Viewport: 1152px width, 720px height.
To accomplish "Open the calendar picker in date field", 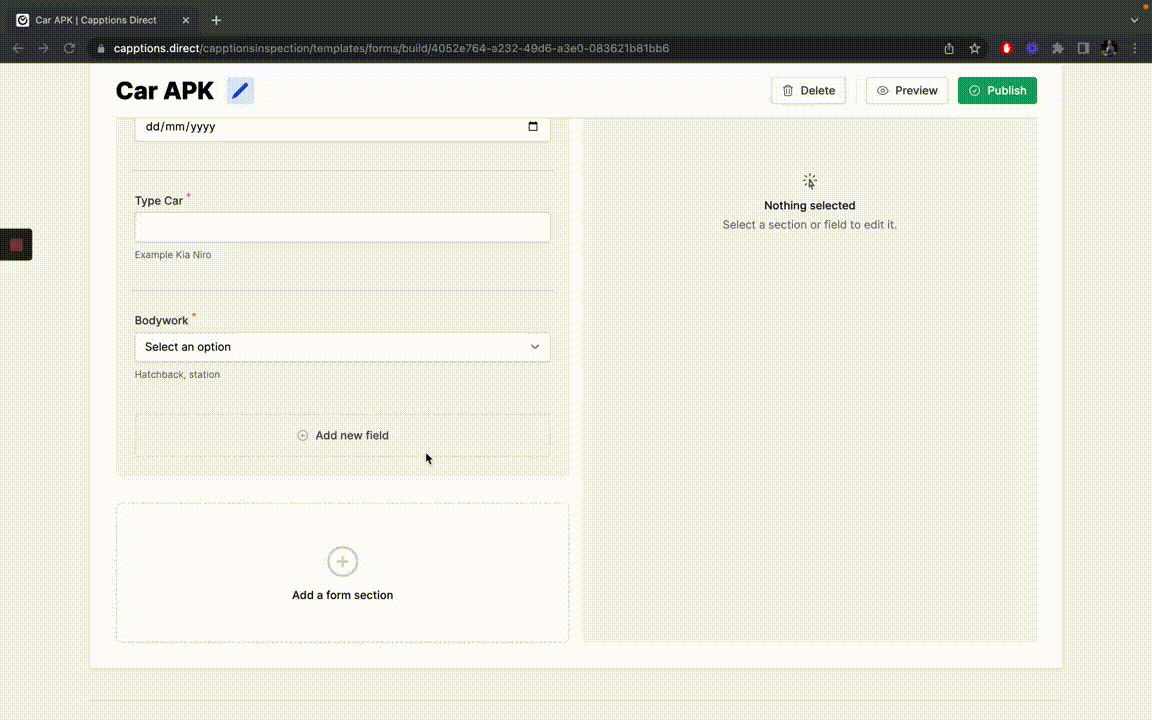I will [533, 126].
